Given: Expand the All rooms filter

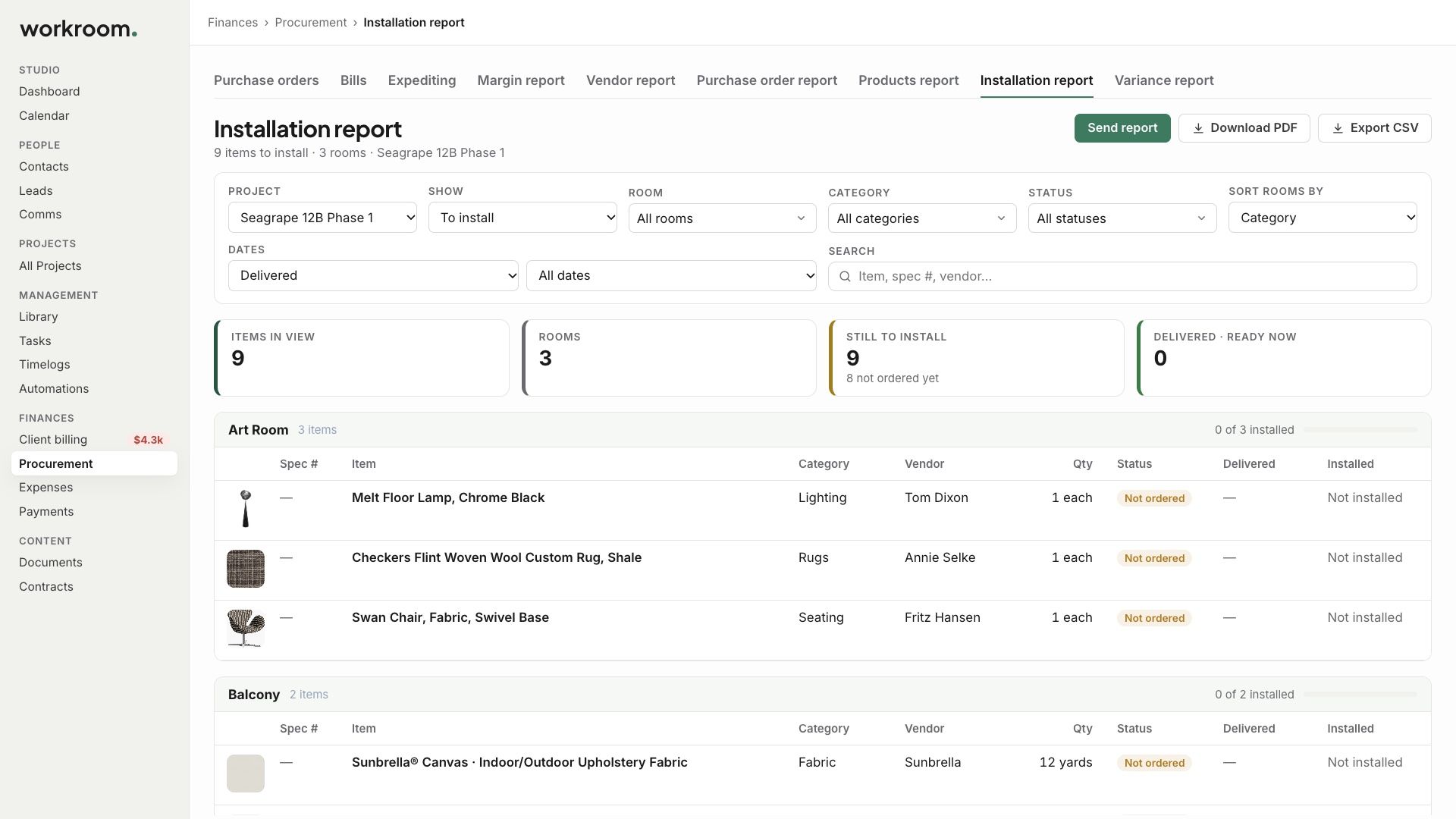Looking at the screenshot, I should coord(722,218).
